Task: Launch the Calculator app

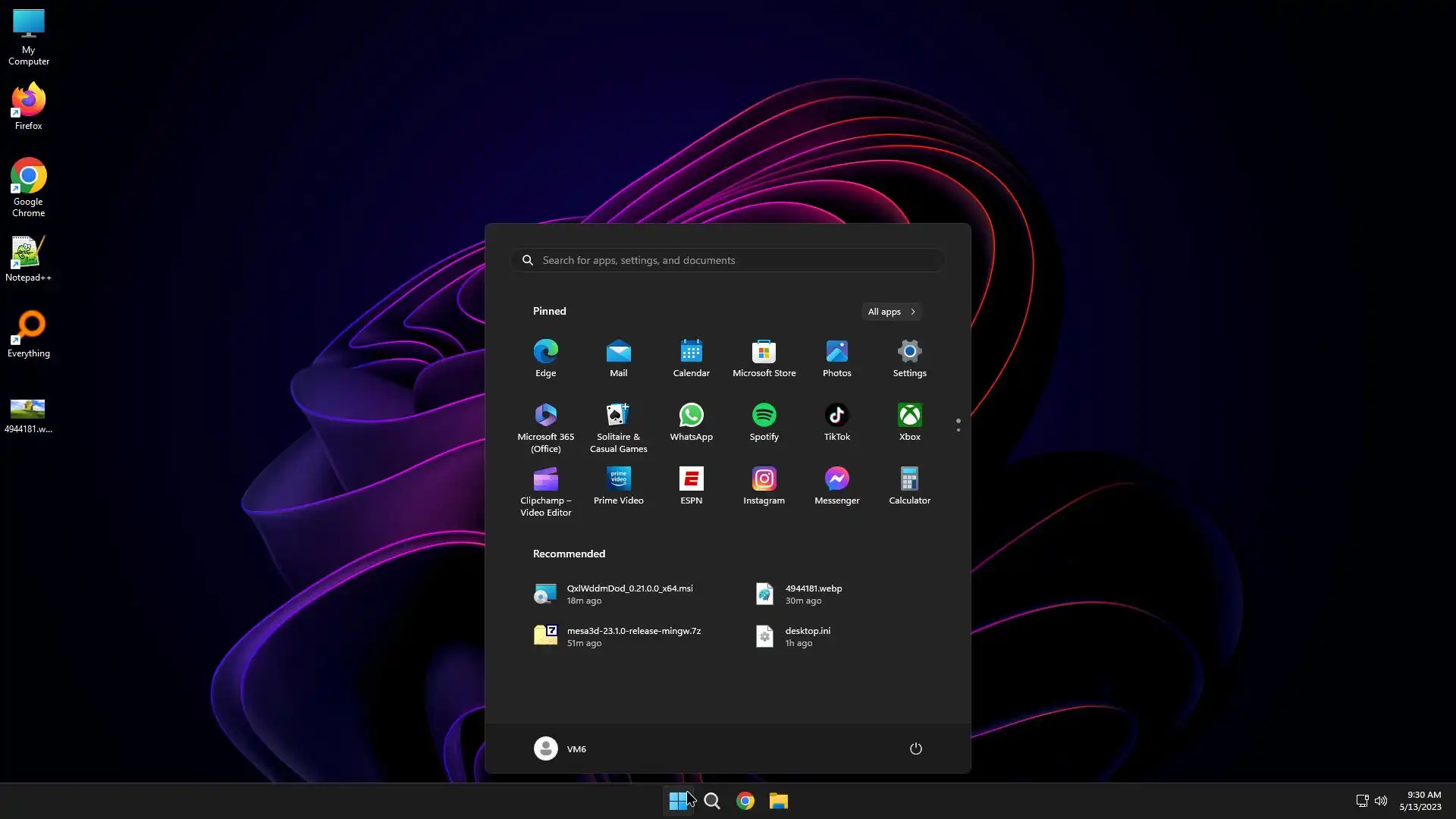Action: [x=909, y=485]
